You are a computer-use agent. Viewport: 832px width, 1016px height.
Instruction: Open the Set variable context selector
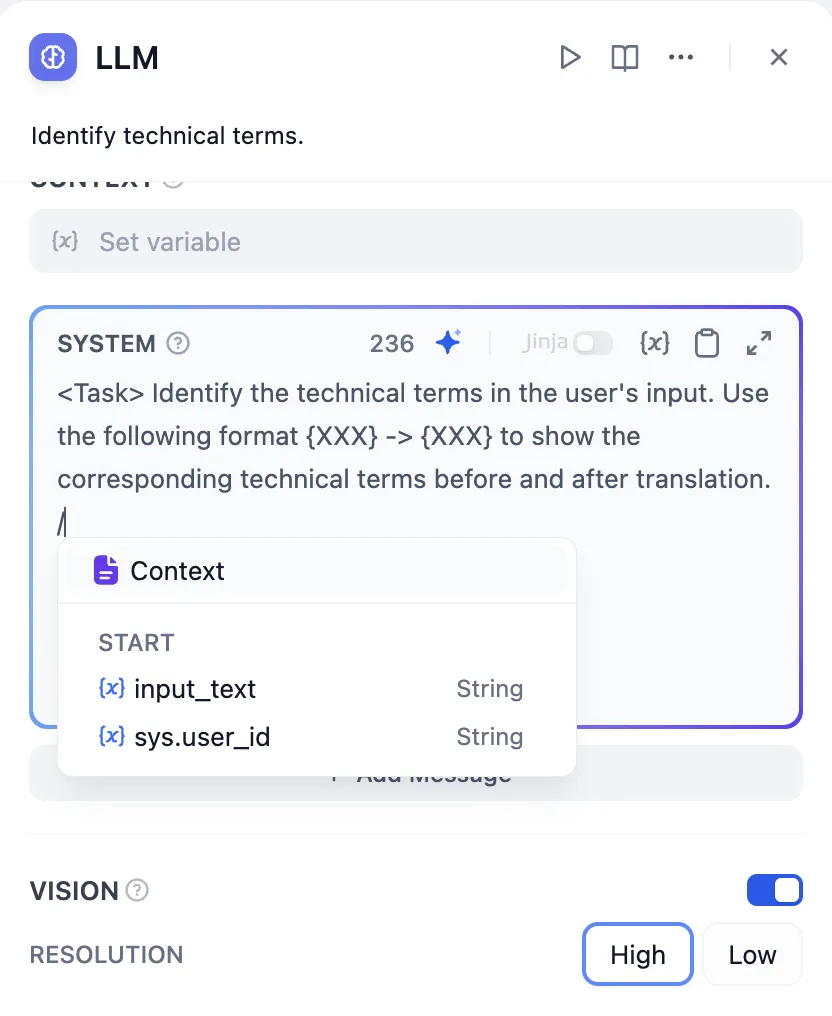tap(415, 241)
